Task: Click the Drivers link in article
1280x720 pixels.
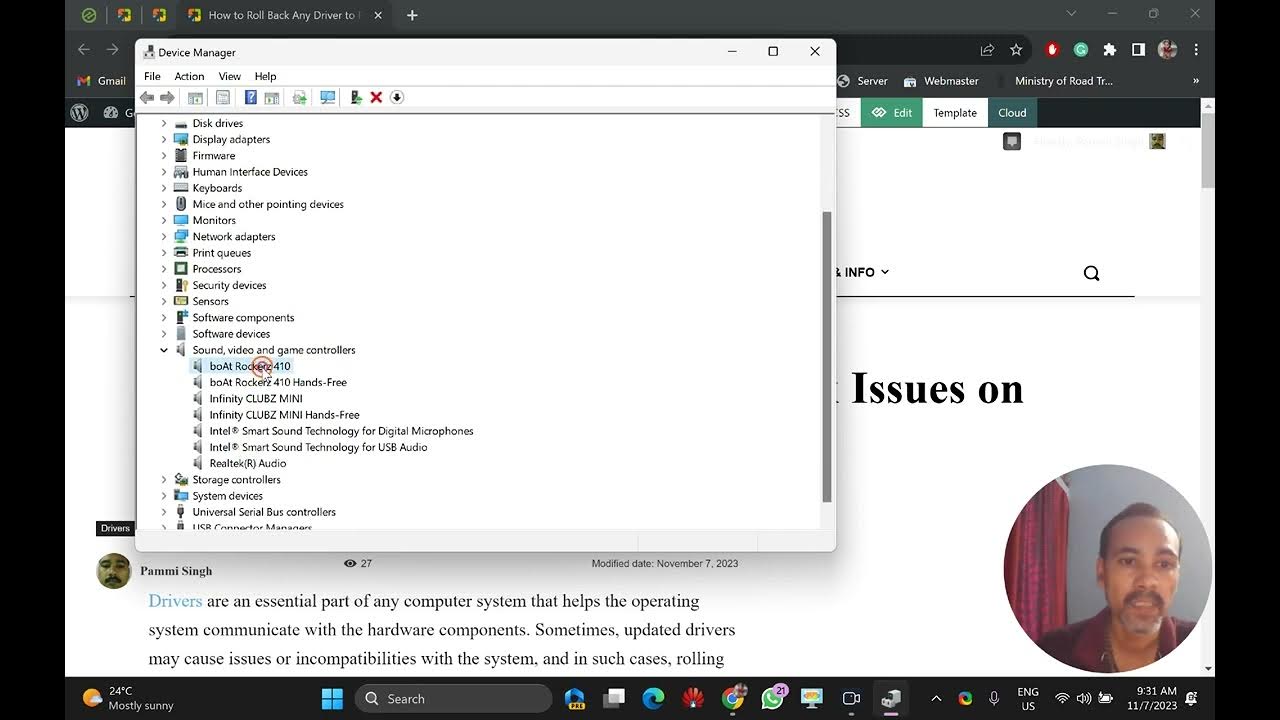Action: click(x=175, y=601)
